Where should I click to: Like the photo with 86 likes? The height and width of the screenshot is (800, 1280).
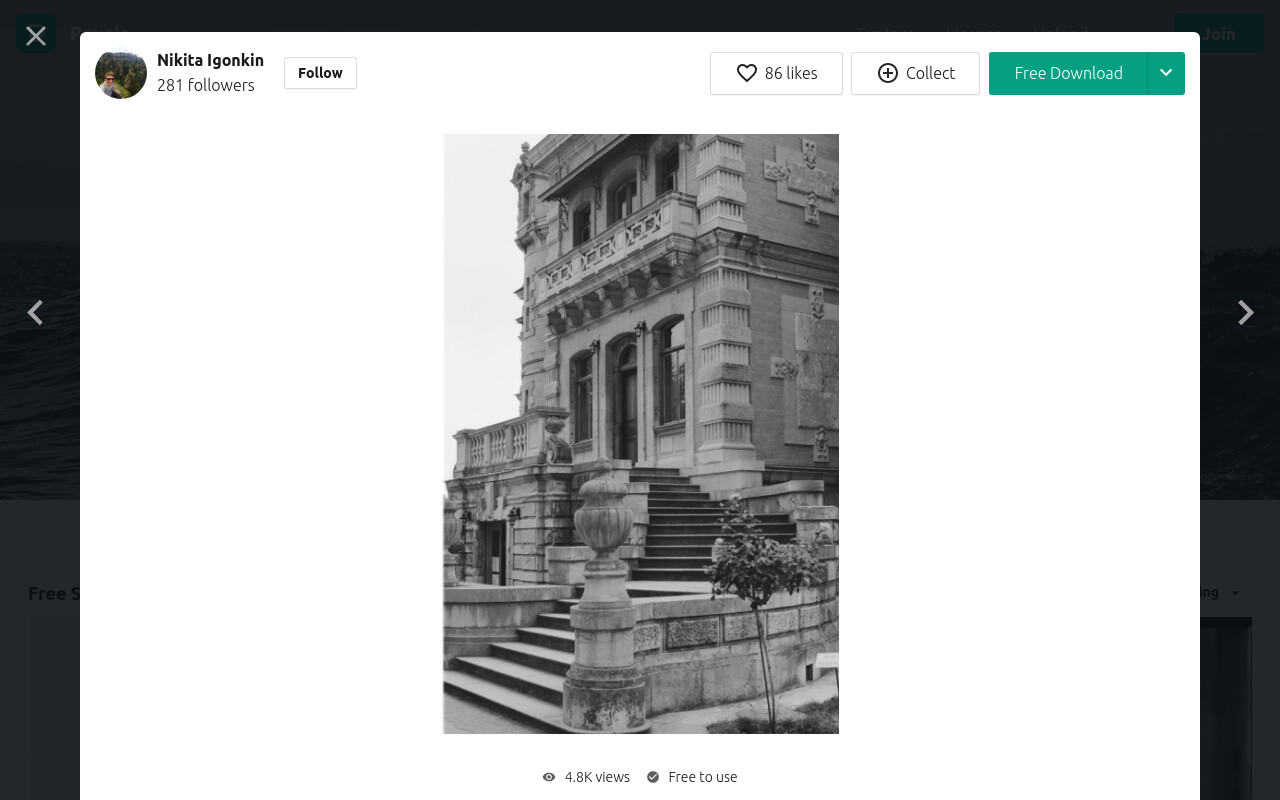click(x=776, y=73)
